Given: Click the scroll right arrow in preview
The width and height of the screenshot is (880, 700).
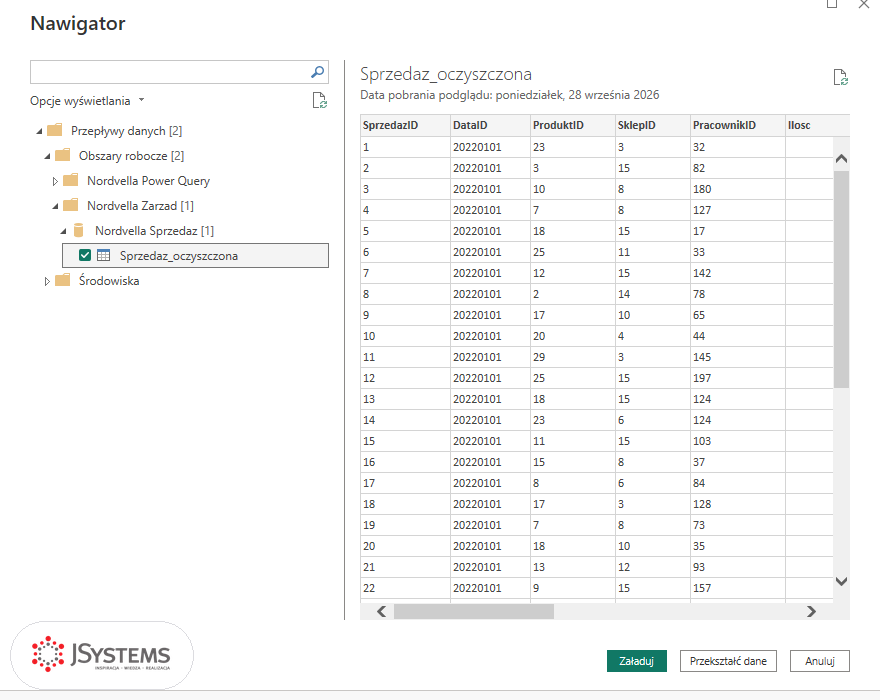Looking at the screenshot, I should [x=811, y=611].
